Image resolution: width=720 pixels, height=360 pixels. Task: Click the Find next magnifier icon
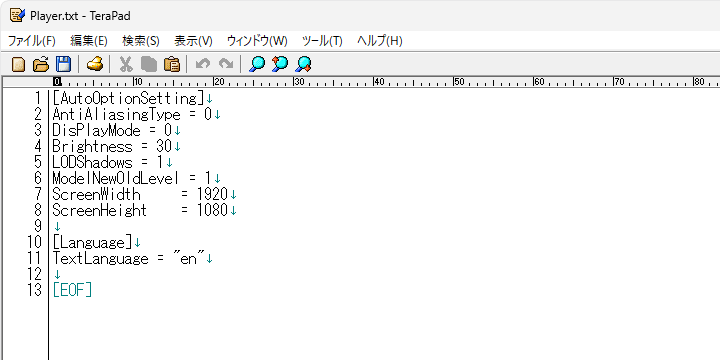pyautogui.click(x=303, y=64)
